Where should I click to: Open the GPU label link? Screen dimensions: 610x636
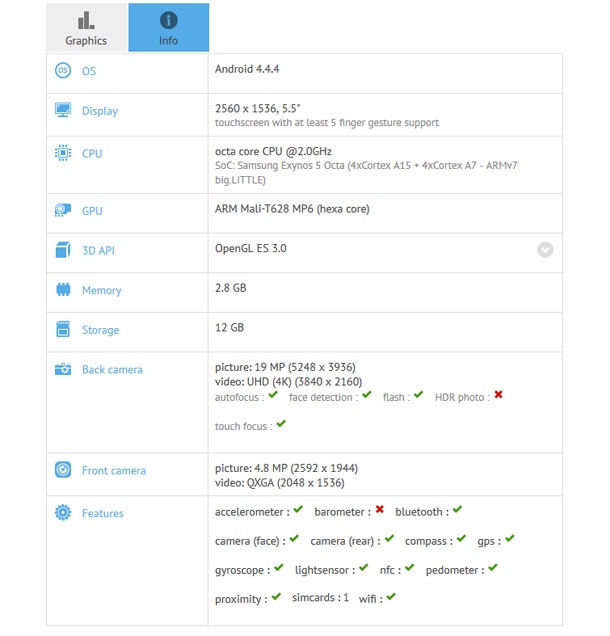click(x=92, y=211)
